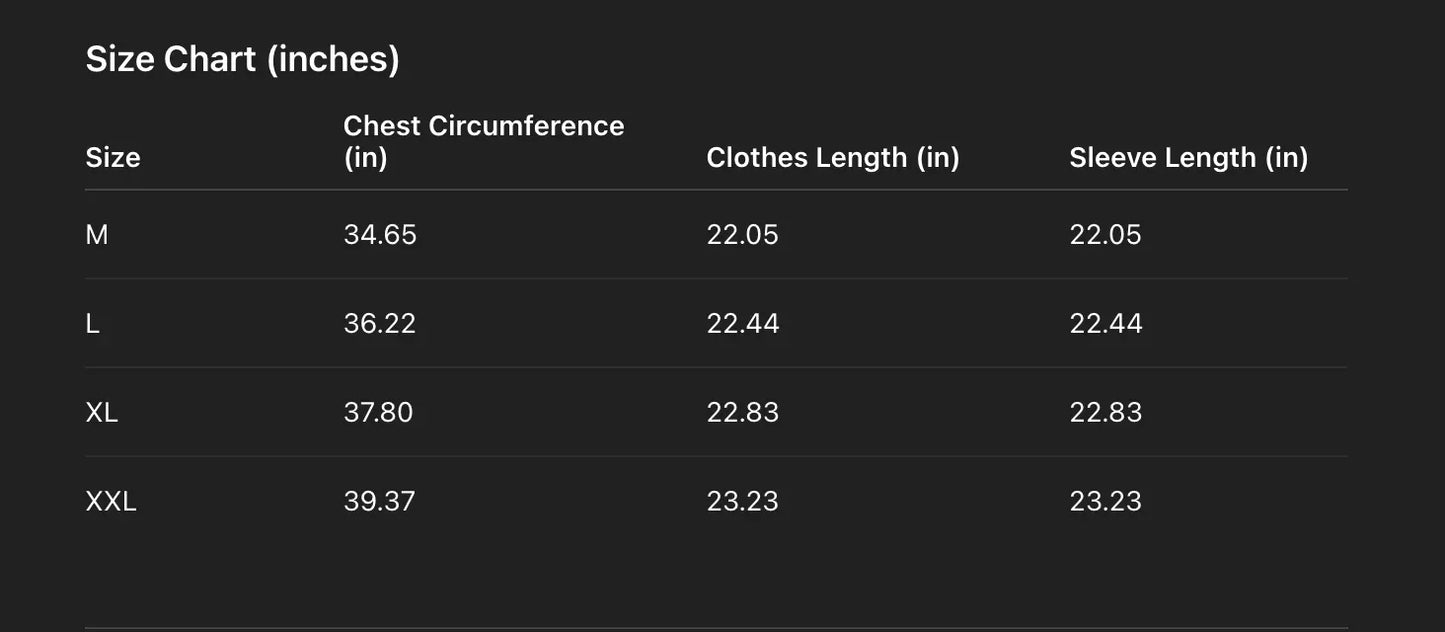The image size is (1445, 632).
Task: Select the XL size row label
Action: 102,413
